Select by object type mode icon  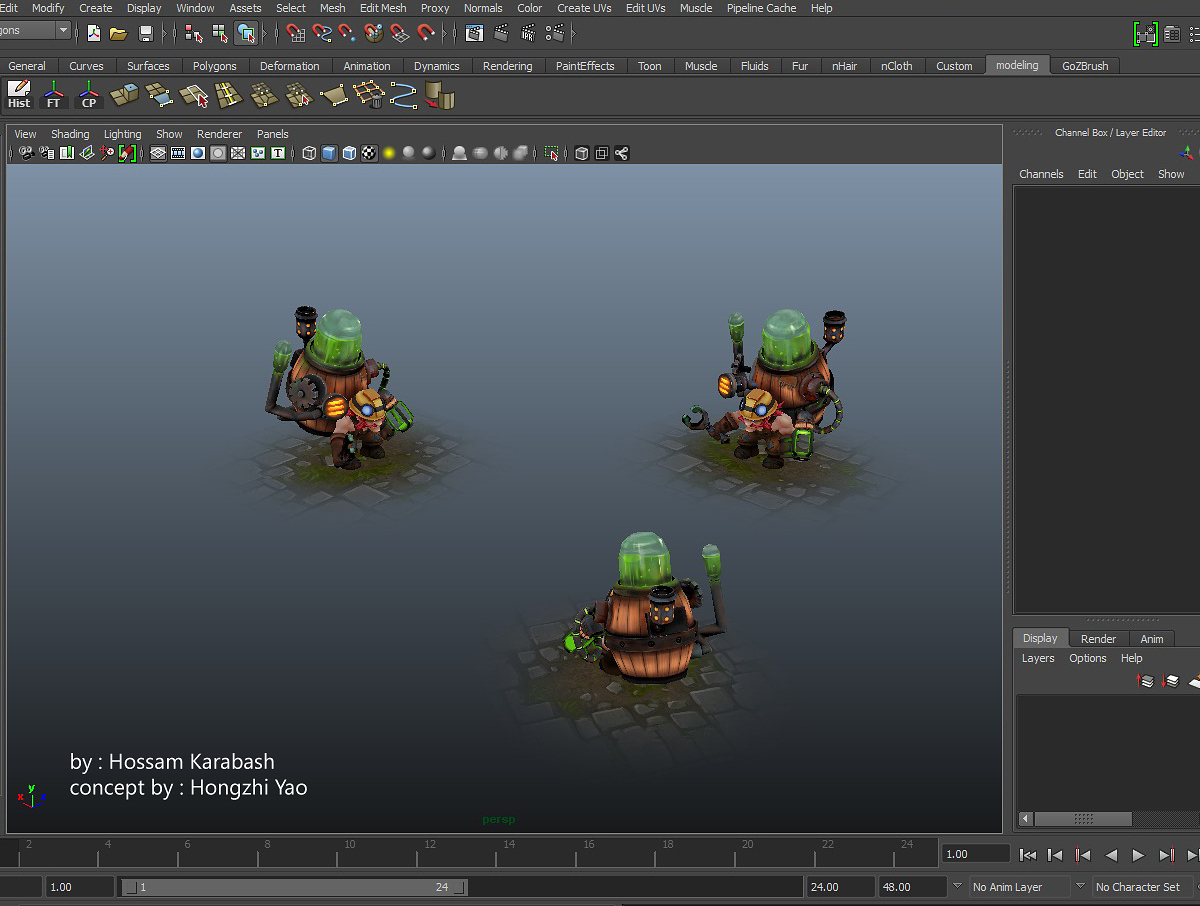pyautogui.click(x=220, y=33)
